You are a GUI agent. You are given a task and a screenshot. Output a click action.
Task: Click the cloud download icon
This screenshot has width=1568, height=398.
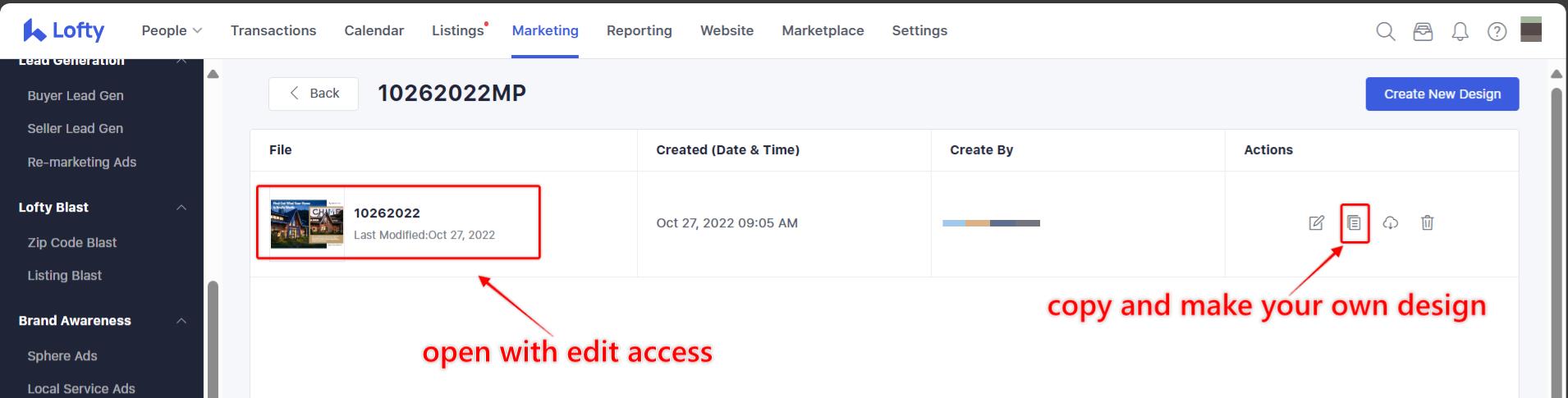[1391, 222]
